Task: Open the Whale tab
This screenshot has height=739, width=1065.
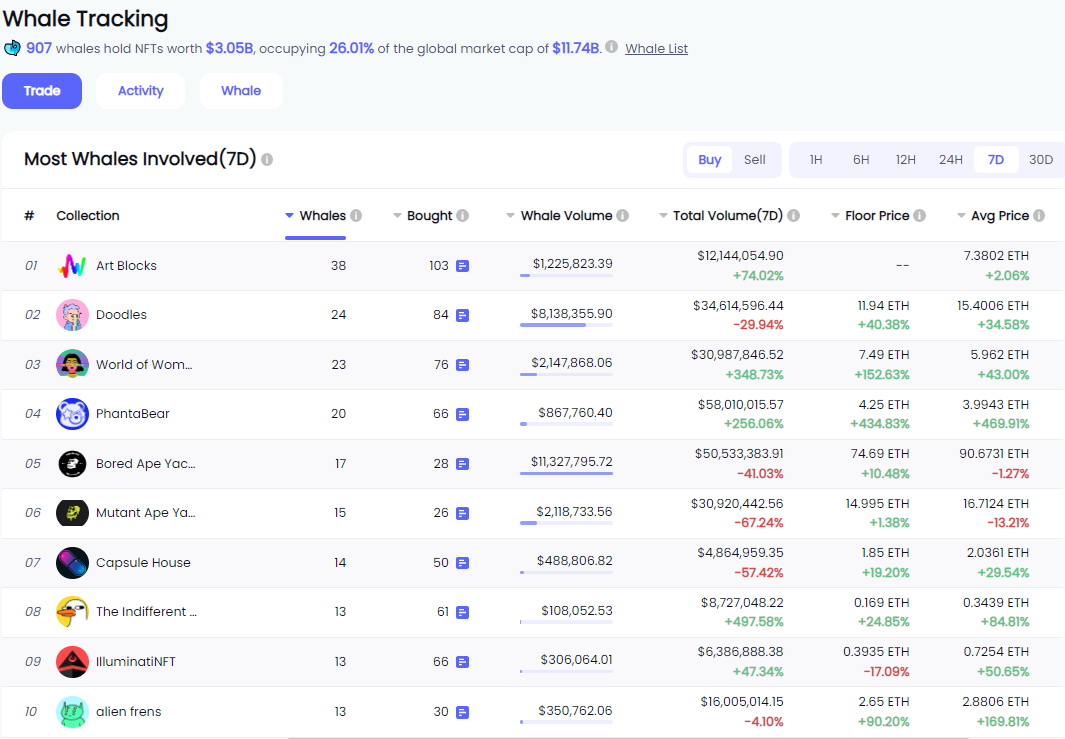Action: click(241, 91)
